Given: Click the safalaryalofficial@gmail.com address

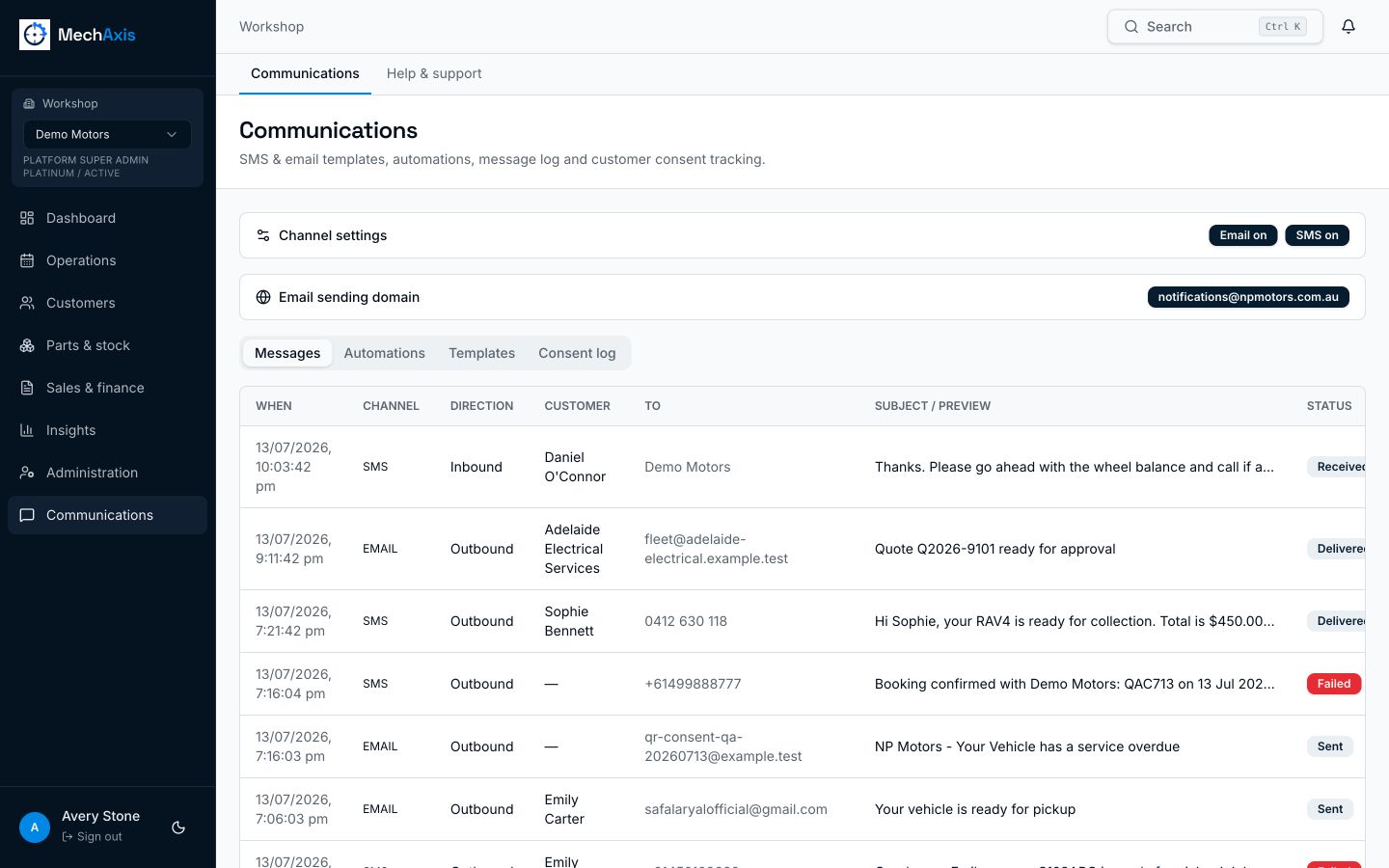Looking at the screenshot, I should [x=736, y=809].
